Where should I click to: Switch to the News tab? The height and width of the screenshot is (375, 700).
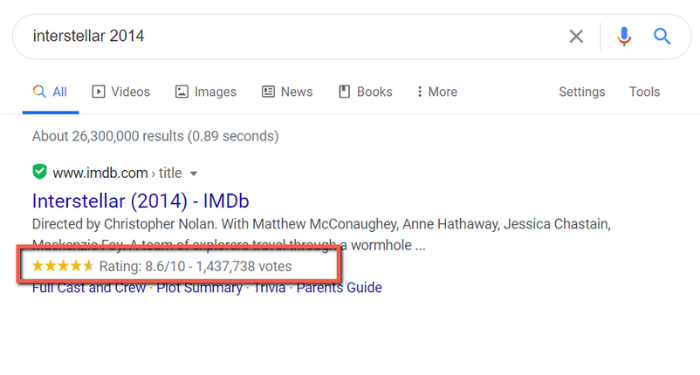(x=287, y=92)
